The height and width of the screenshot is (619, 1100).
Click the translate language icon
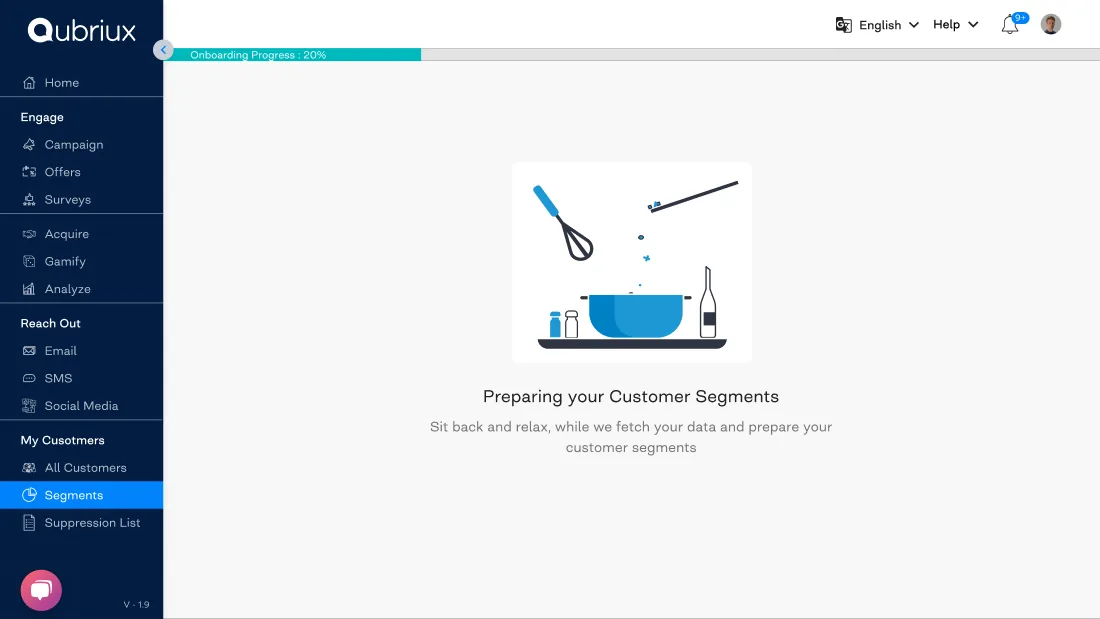click(843, 25)
